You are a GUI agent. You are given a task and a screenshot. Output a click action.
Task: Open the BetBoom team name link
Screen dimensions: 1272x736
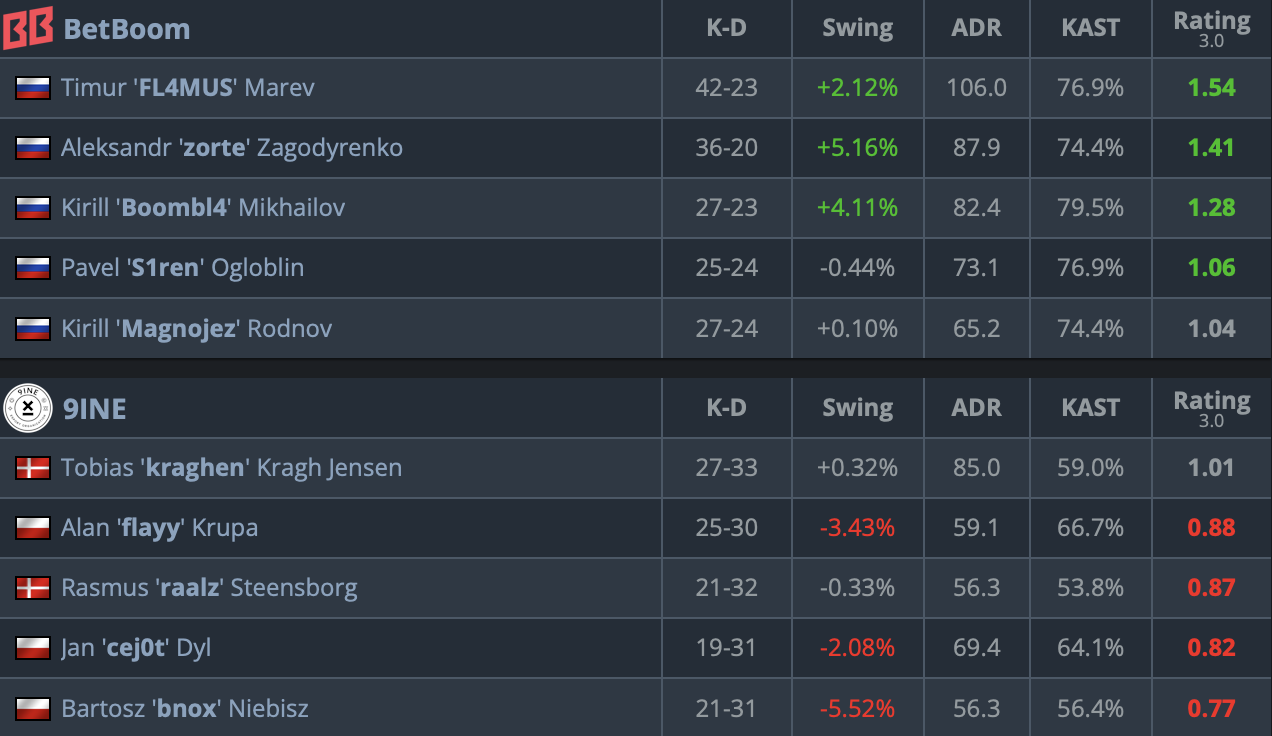[x=126, y=28]
